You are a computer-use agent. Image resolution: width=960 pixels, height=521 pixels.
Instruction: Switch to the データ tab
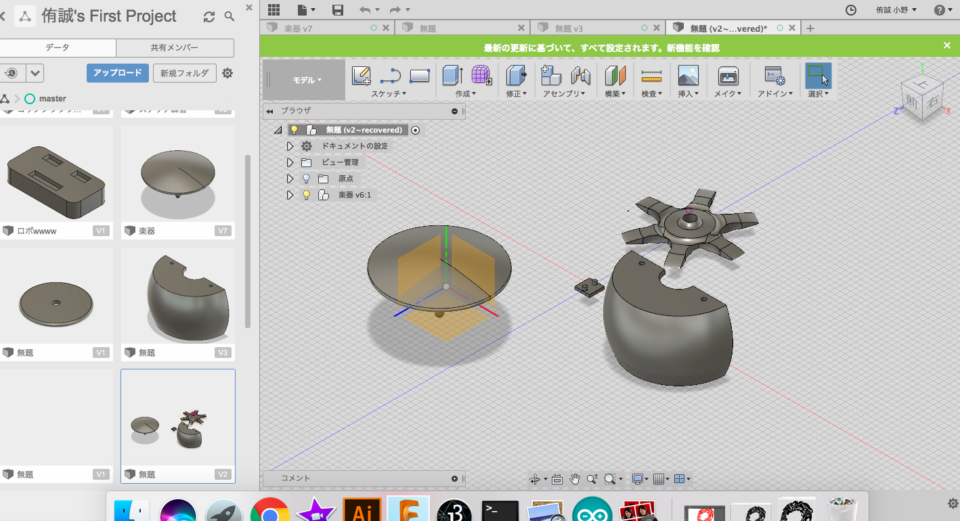[58, 48]
